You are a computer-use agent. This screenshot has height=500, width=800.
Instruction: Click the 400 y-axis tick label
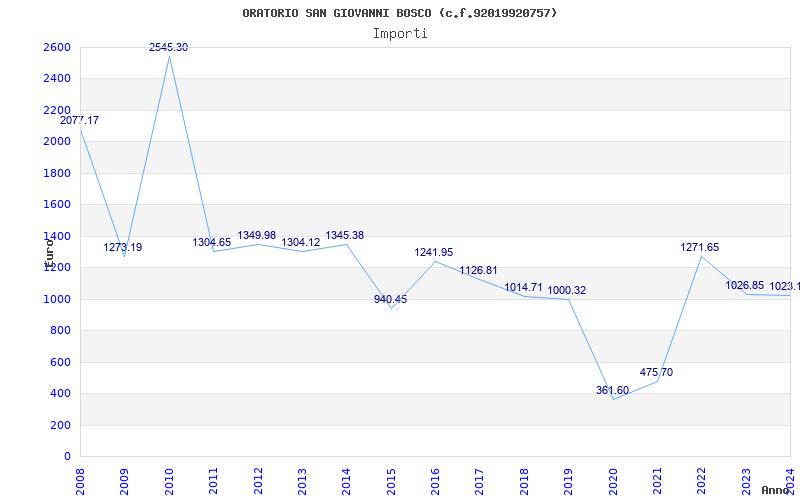(60, 394)
